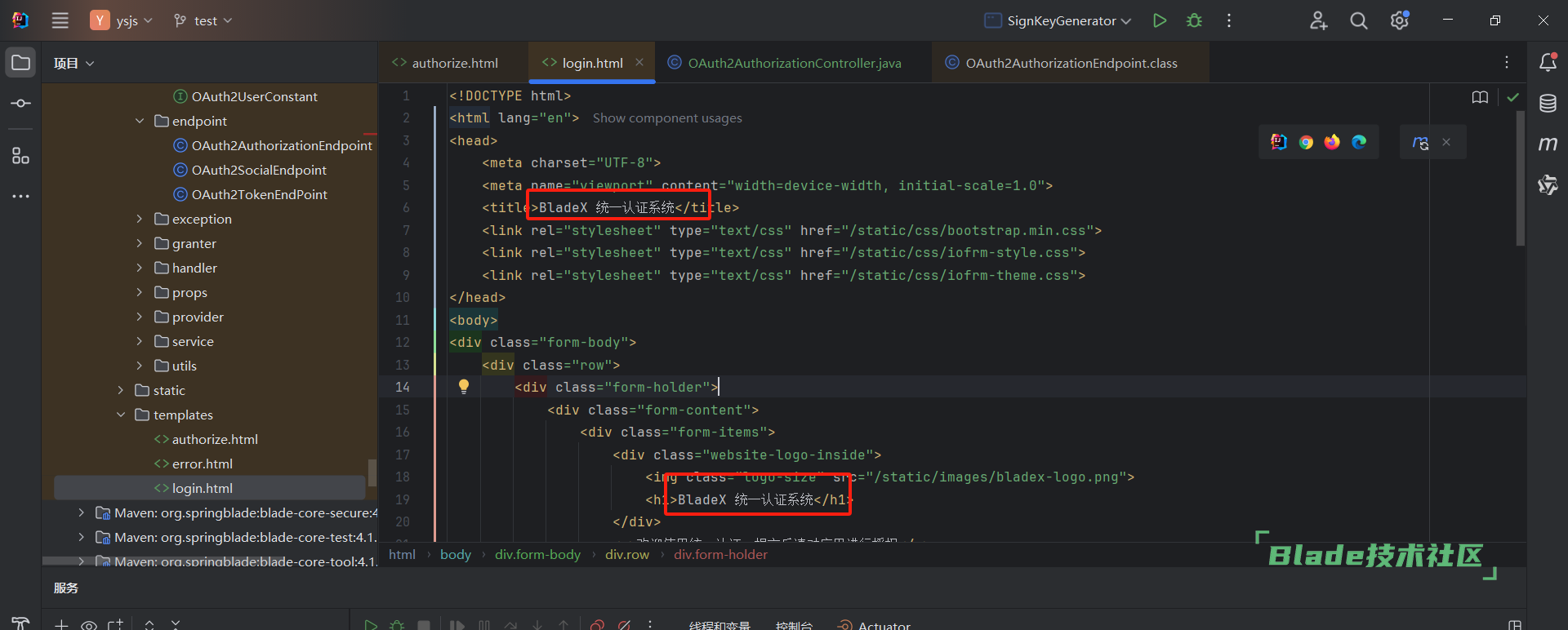The width and height of the screenshot is (1568, 630).
Task: Click the div.form-body breadcrumb
Action: (537, 555)
